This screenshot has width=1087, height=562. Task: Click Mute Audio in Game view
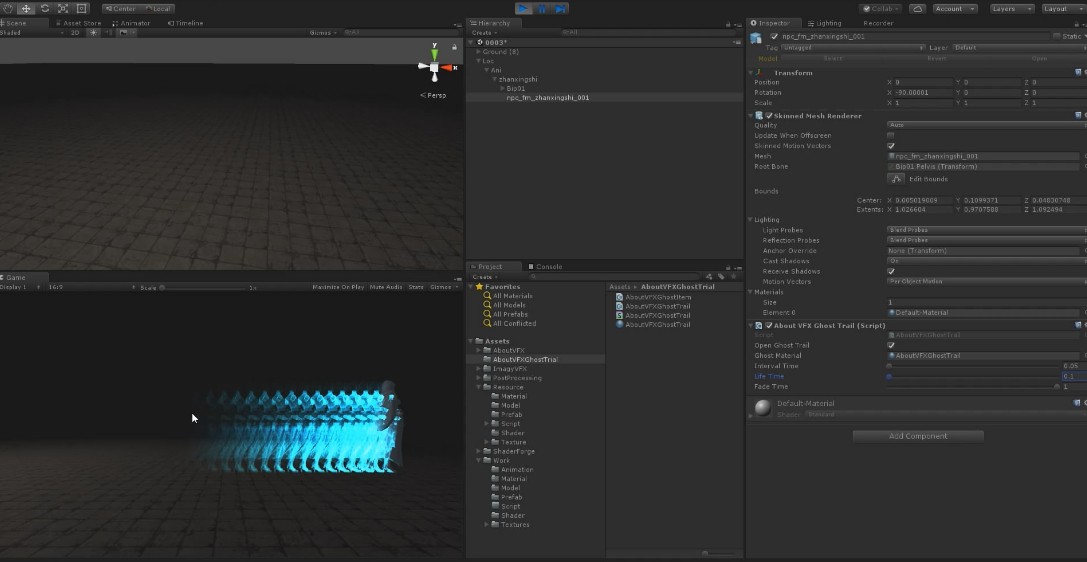coord(386,287)
